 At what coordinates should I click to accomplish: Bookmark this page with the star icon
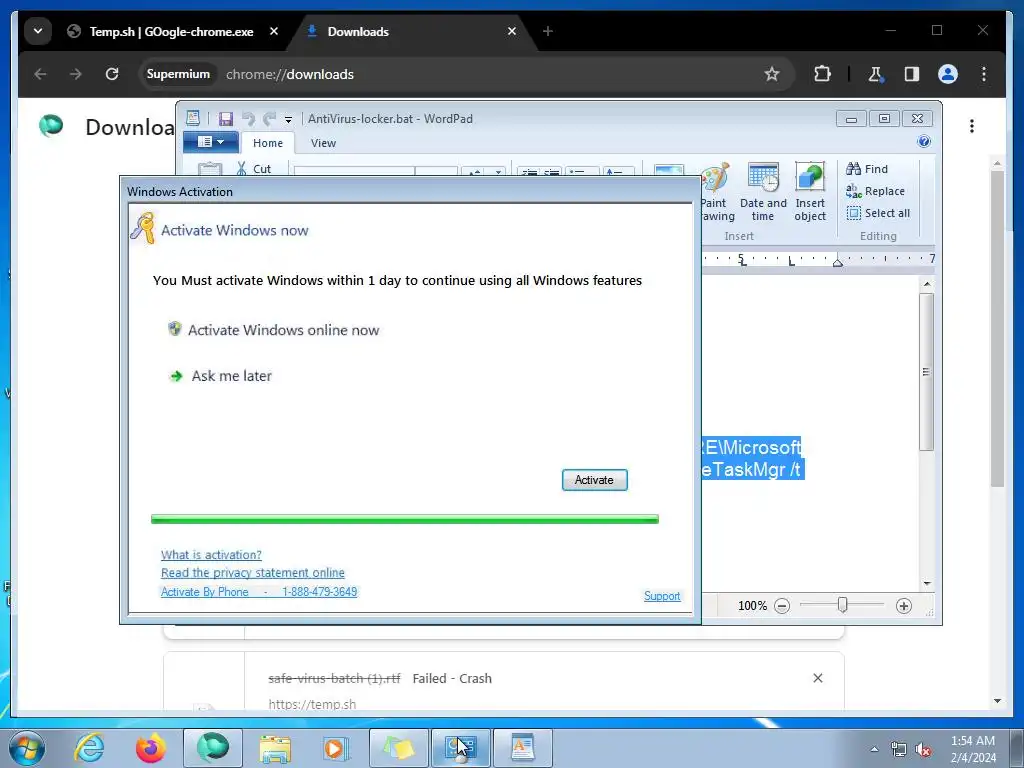tap(772, 74)
